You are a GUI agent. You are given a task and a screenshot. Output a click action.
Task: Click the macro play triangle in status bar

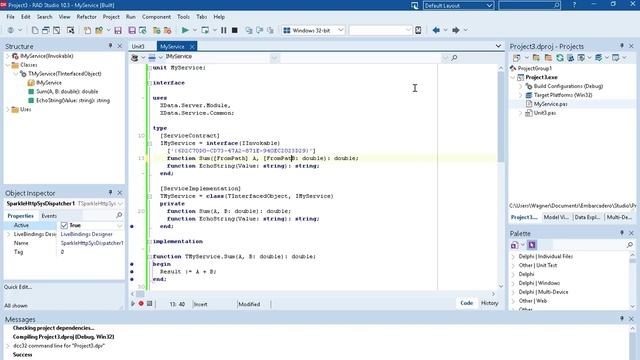coord(133,304)
